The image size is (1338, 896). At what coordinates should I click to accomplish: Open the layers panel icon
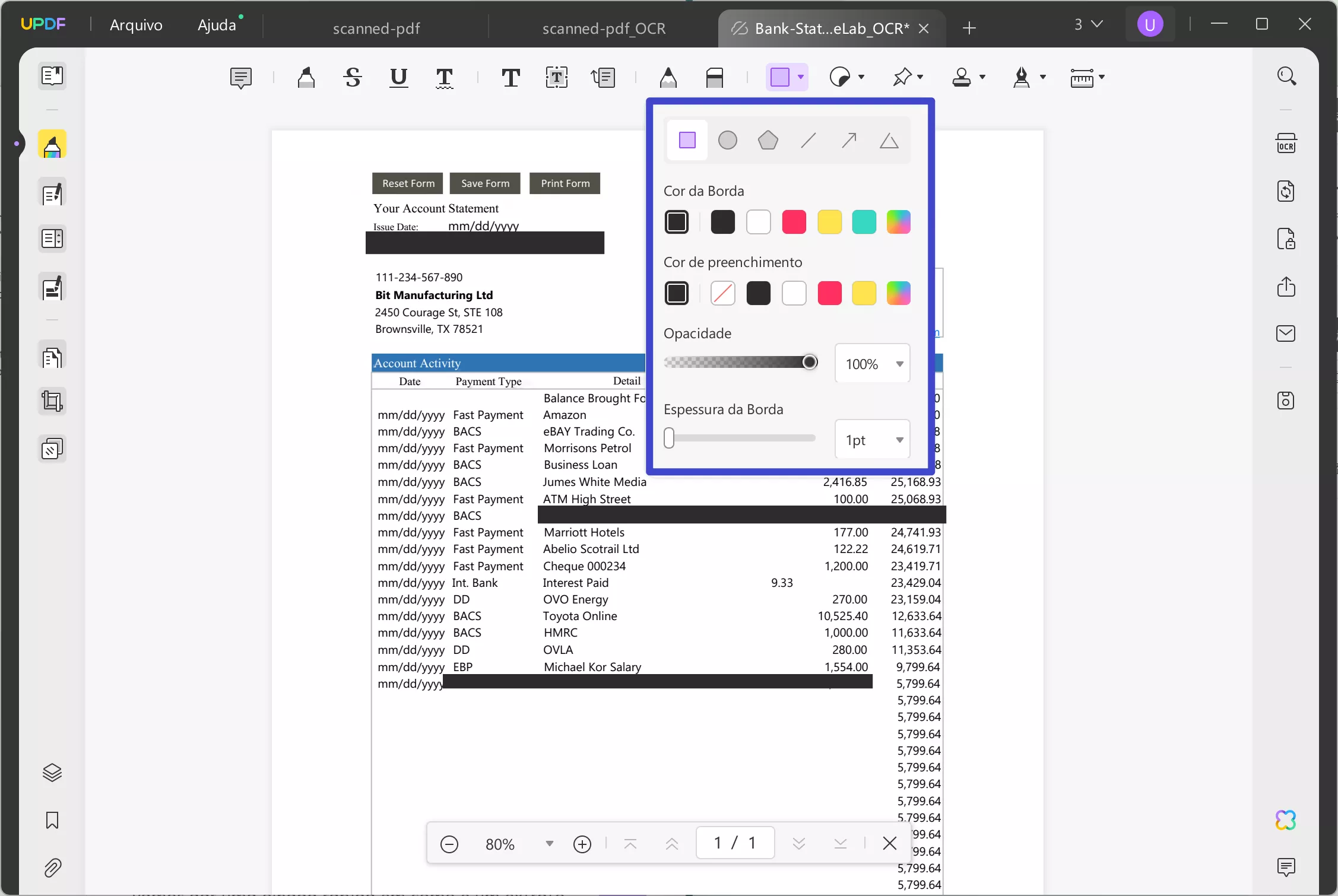pyautogui.click(x=52, y=773)
